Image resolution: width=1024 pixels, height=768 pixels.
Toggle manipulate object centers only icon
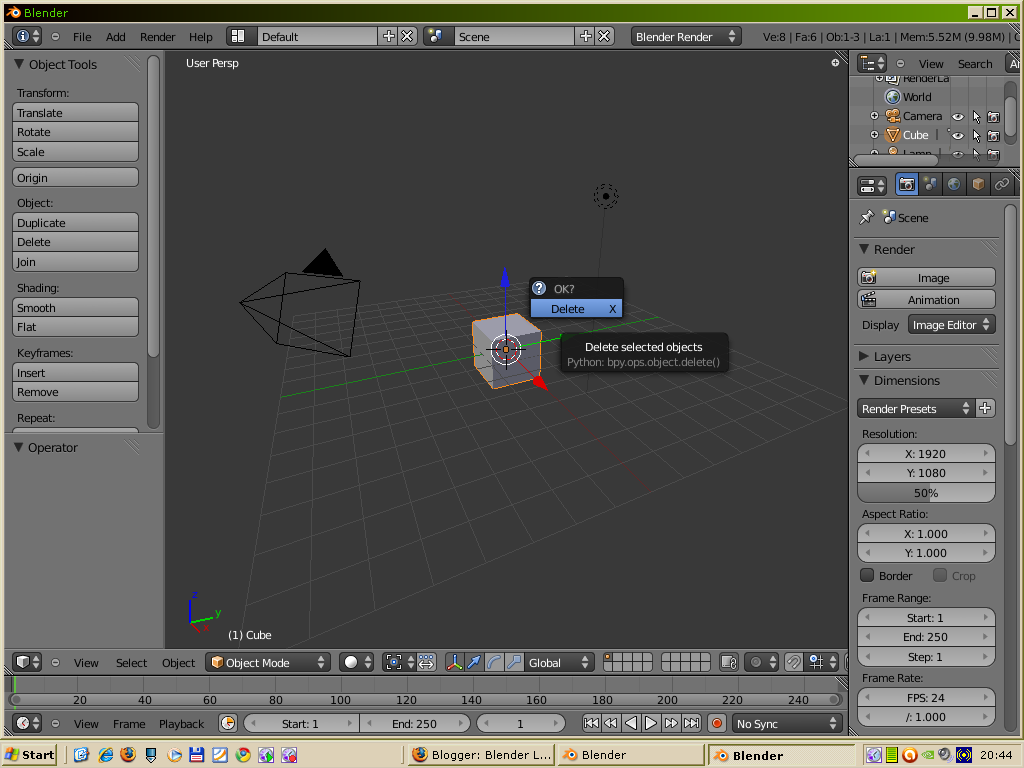point(426,662)
